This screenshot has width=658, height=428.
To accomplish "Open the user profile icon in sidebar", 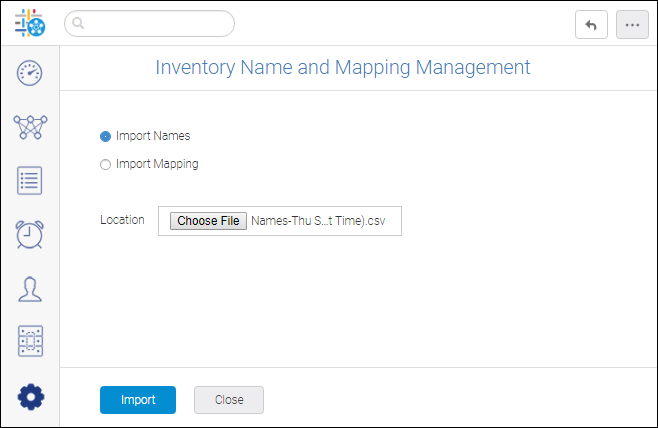I will 30,289.
